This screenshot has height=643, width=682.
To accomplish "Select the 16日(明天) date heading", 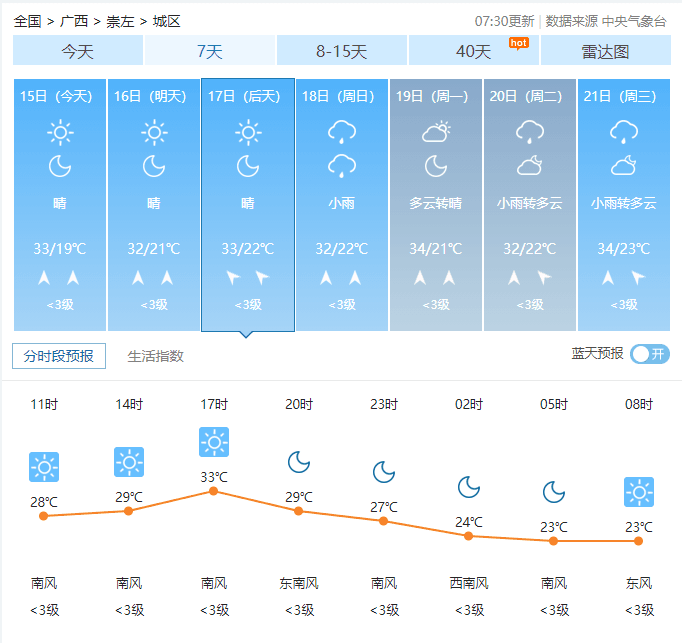I will click(x=150, y=96).
